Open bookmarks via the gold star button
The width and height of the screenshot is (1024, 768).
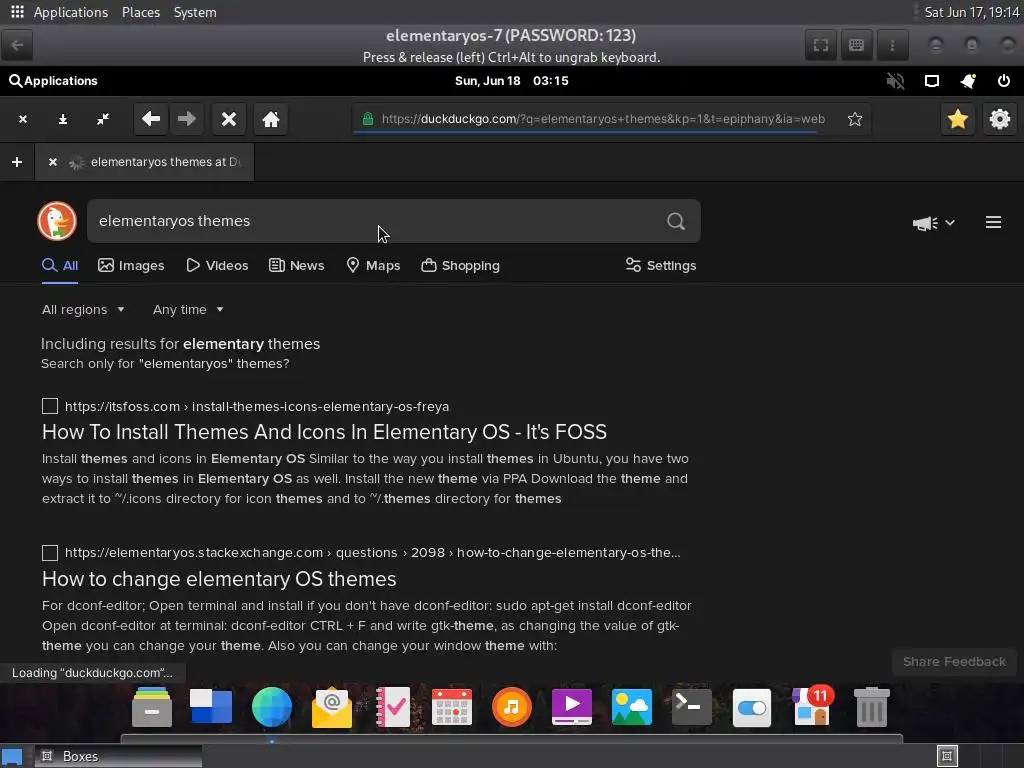[x=957, y=119]
